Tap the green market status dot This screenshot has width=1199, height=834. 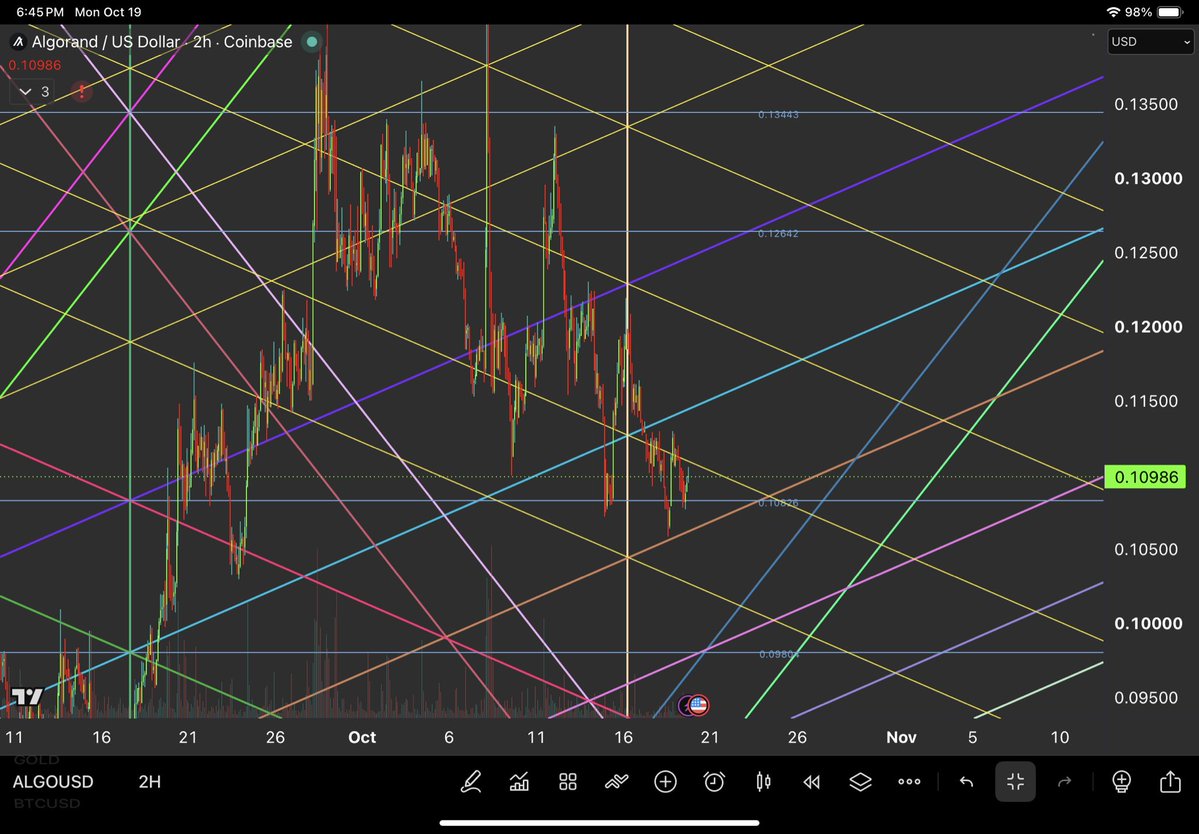[x=312, y=42]
